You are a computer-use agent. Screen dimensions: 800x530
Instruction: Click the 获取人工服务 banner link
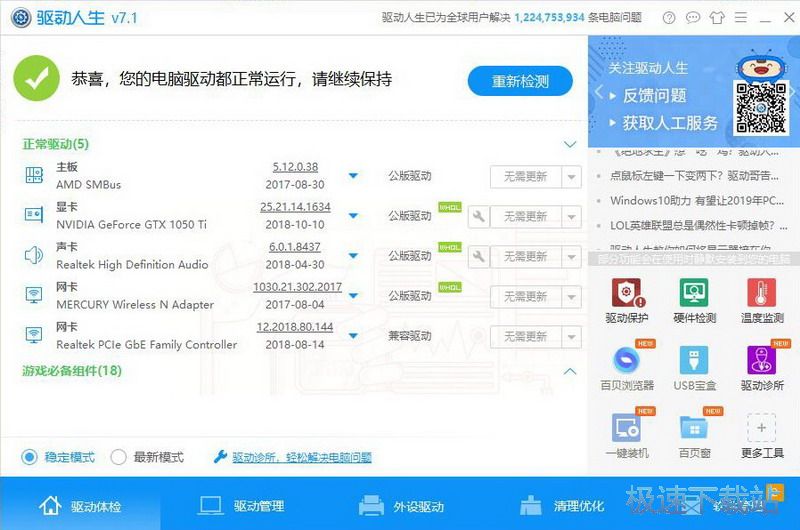pyautogui.click(x=669, y=122)
